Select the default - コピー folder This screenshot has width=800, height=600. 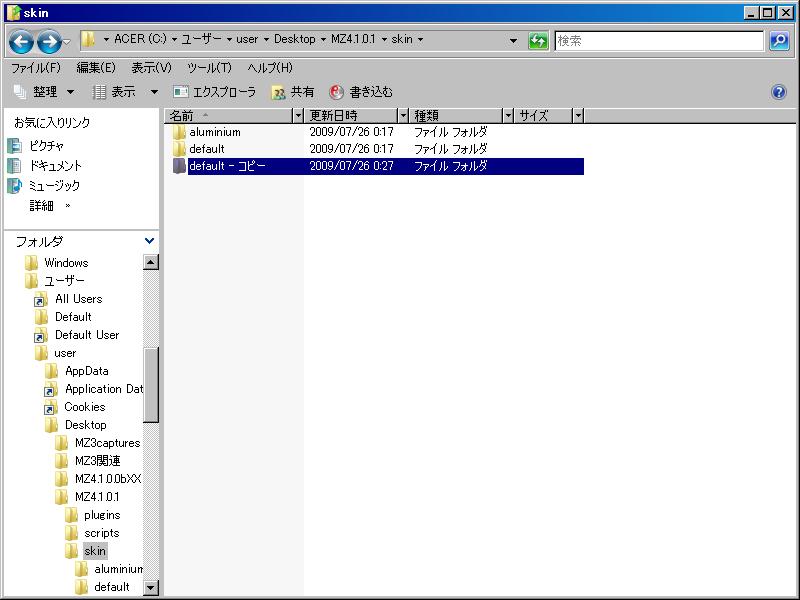point(227,166)
